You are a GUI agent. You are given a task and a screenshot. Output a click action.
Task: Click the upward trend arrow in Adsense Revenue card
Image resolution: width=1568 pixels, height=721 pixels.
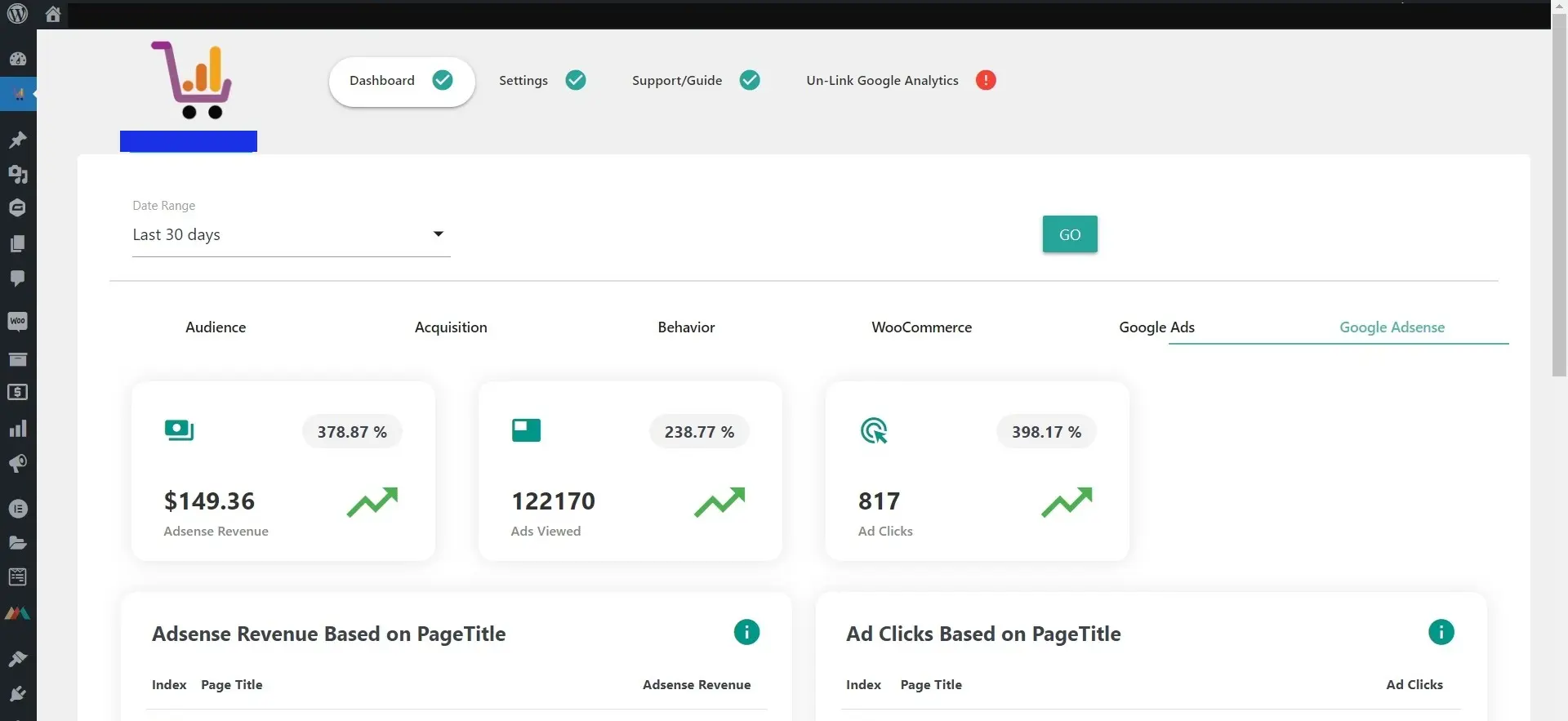[372, 502]
